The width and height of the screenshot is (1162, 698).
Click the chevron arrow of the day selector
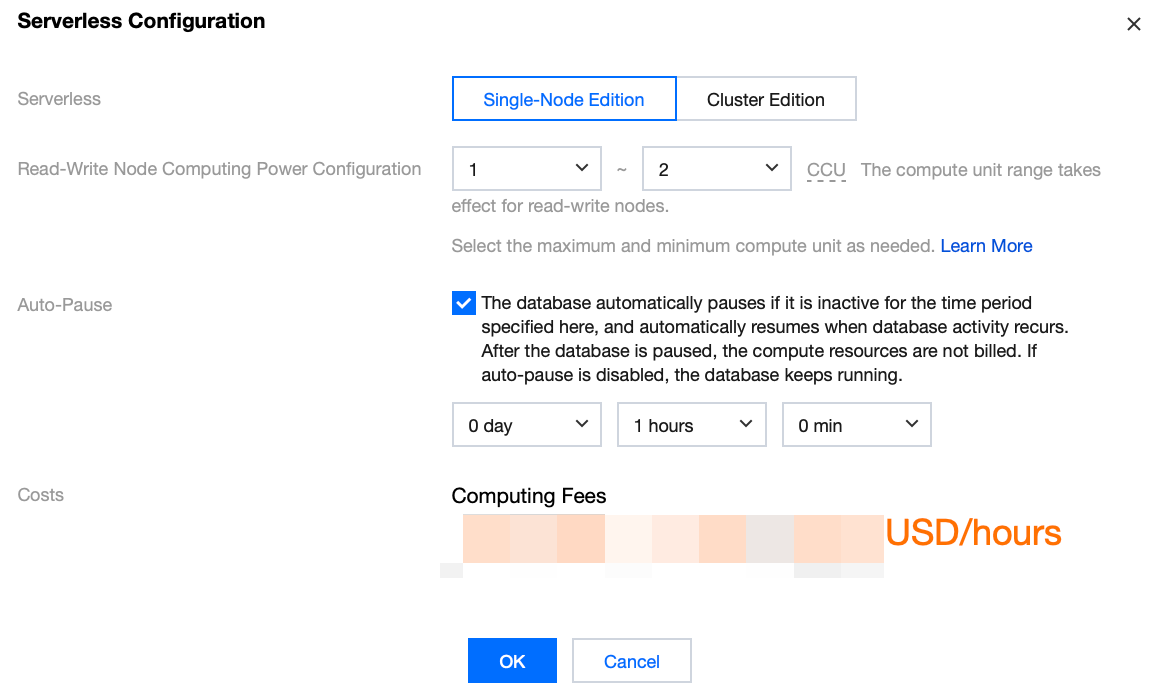(582, 424)
